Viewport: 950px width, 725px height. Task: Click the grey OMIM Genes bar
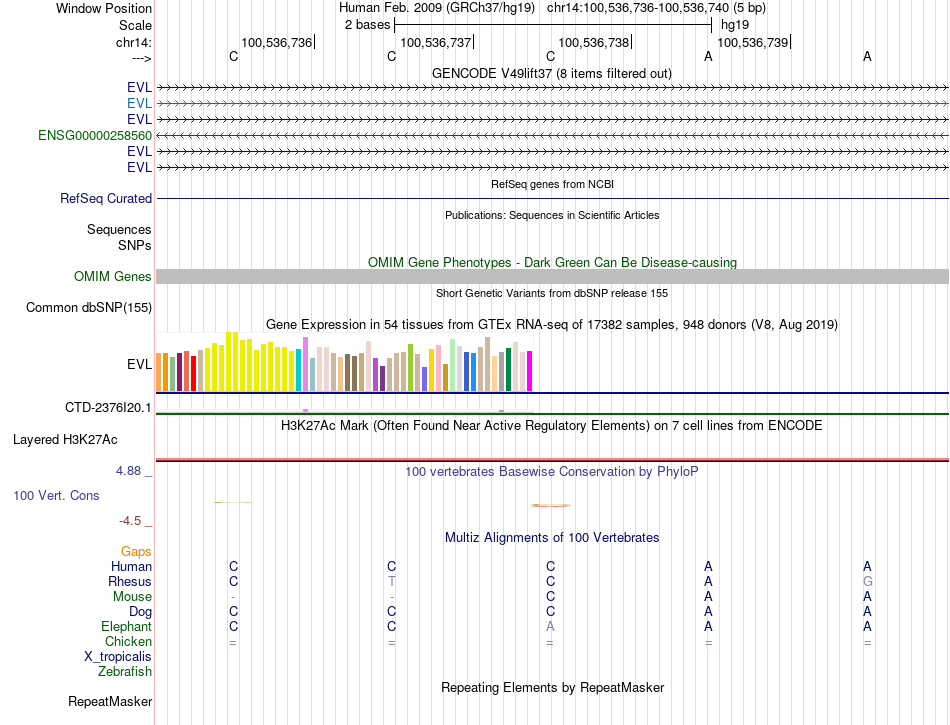coord(552,277)
